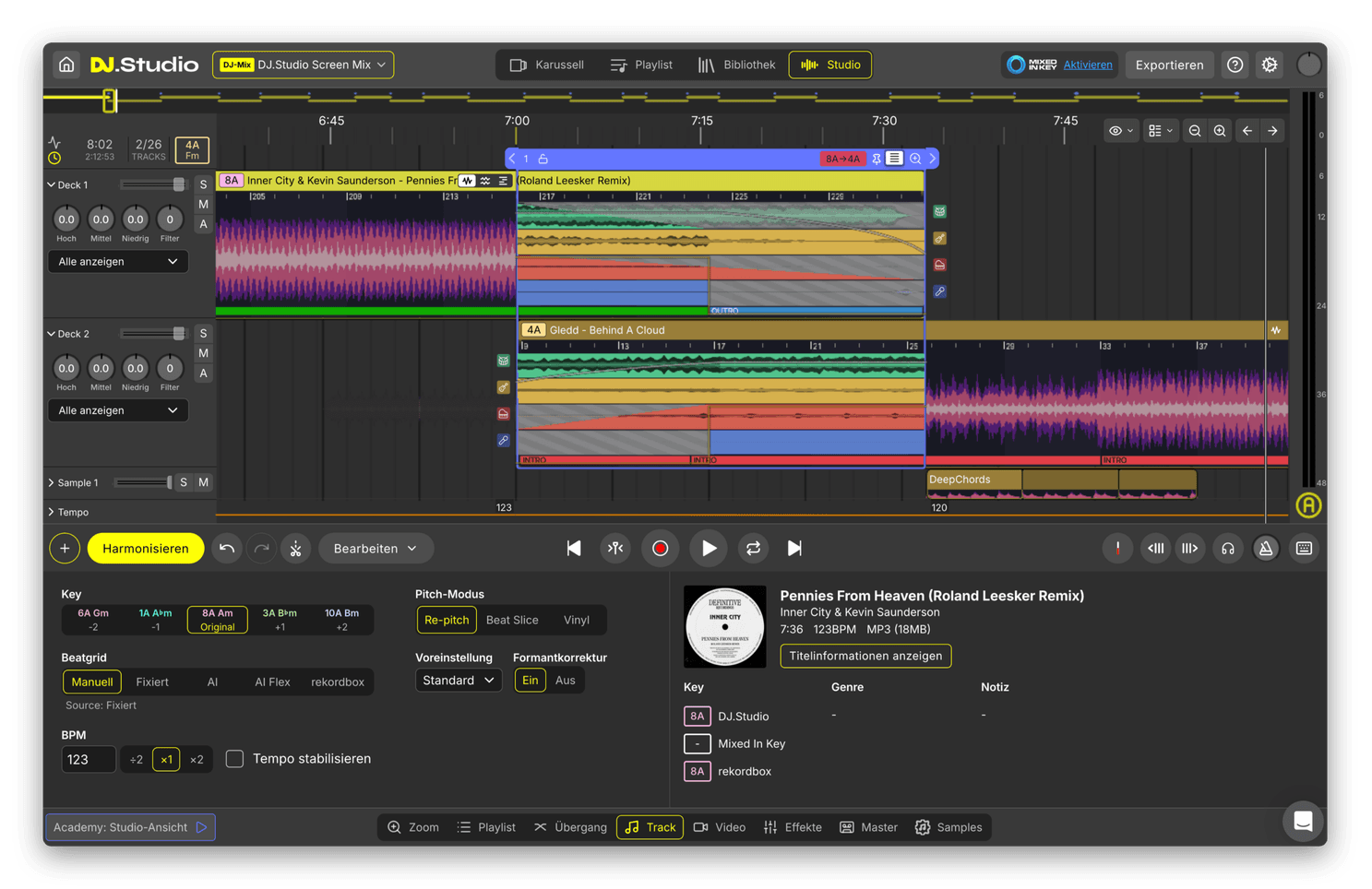The height and width of the screenshot is (889, 1372).
Task: Click the split/cut scissors icon
Action: [295, 549]
